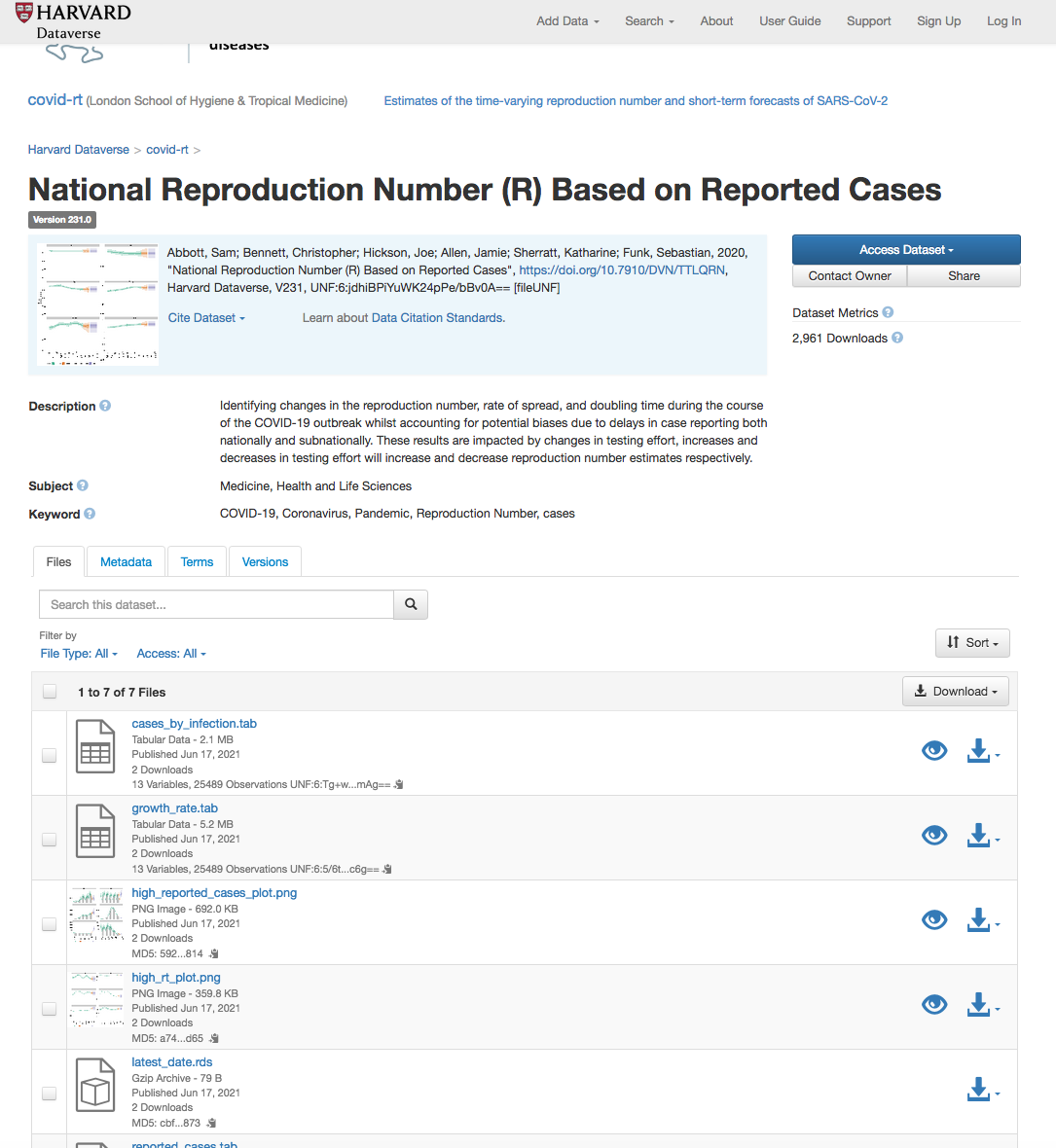Open the Access: All filter
Viewport: 1056px width, 1148px height.
tap(171, 654)
